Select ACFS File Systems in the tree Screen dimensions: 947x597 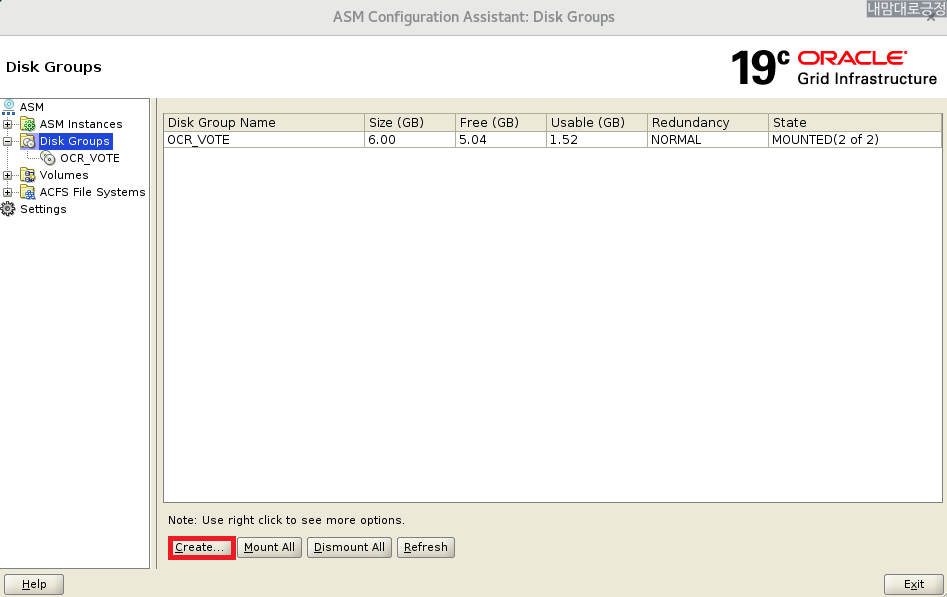point(92,192)
